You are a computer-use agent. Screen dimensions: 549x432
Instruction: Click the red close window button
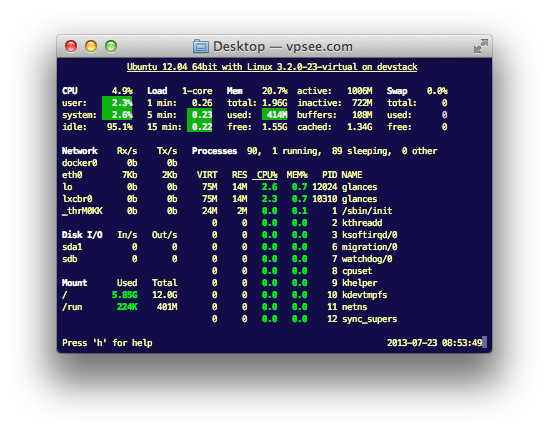click(x=71, y=46)
